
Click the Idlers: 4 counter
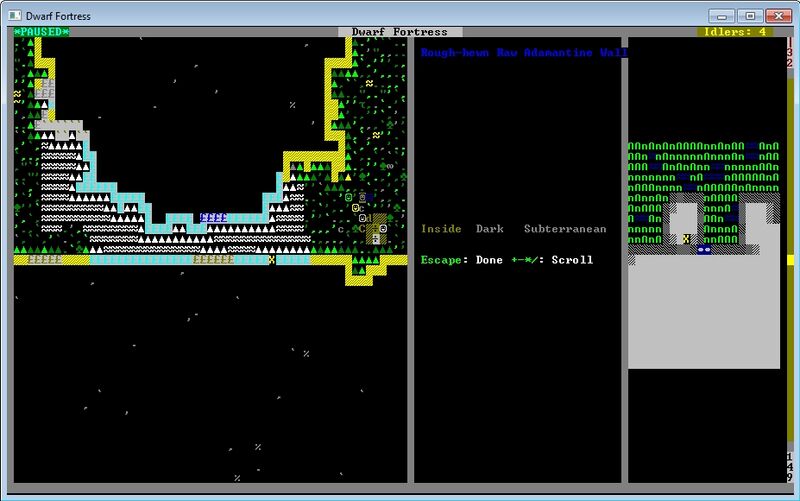[735, 32]
